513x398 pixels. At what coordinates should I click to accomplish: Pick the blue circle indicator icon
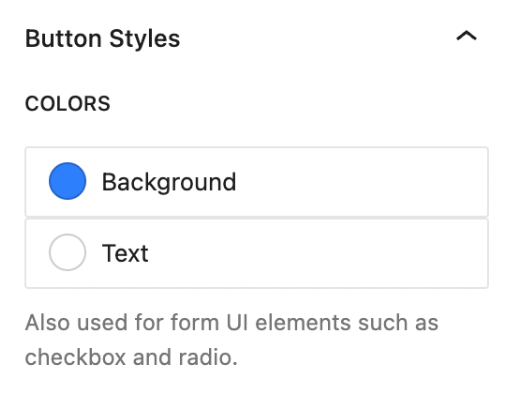68,181
